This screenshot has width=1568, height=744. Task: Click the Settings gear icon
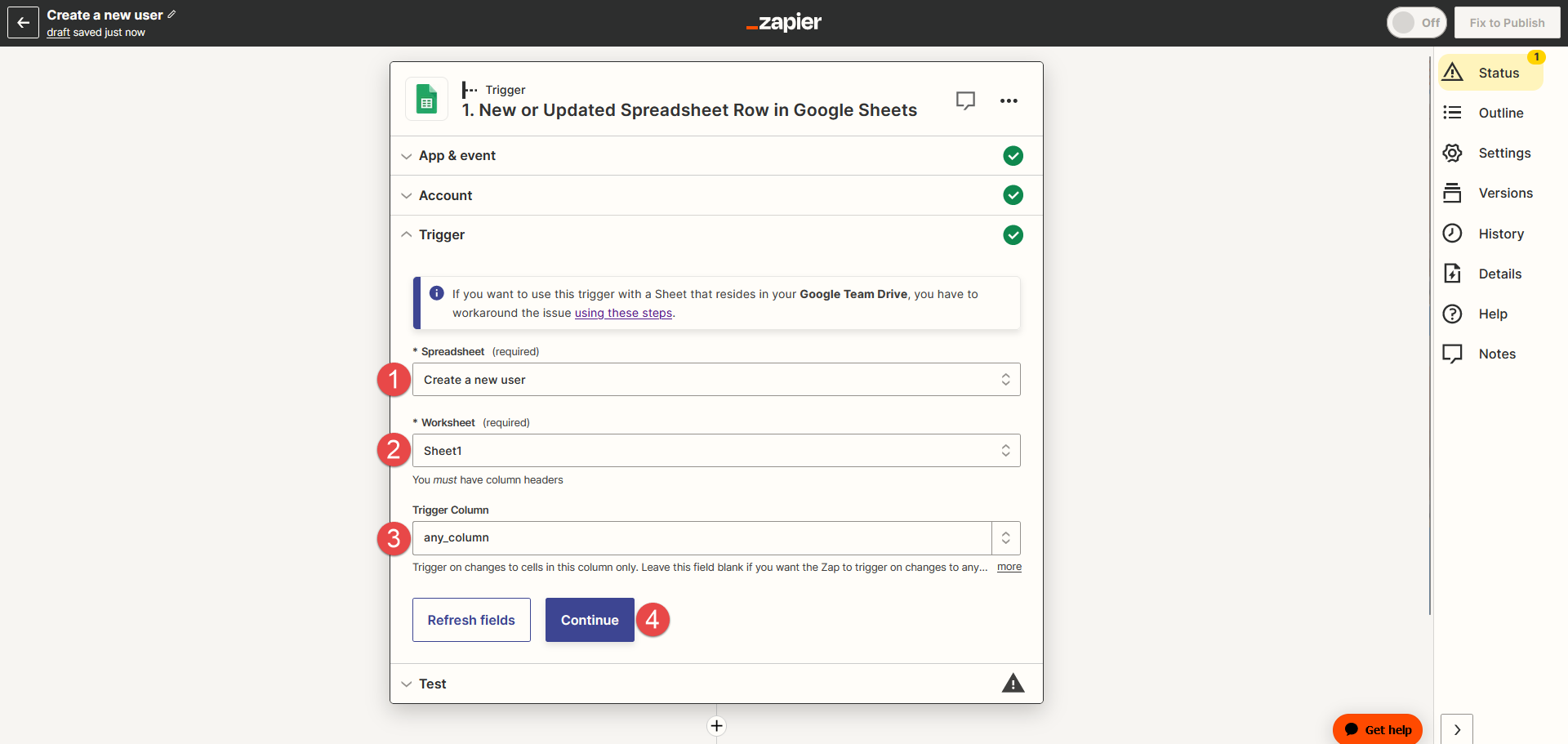pos(1452,153)
